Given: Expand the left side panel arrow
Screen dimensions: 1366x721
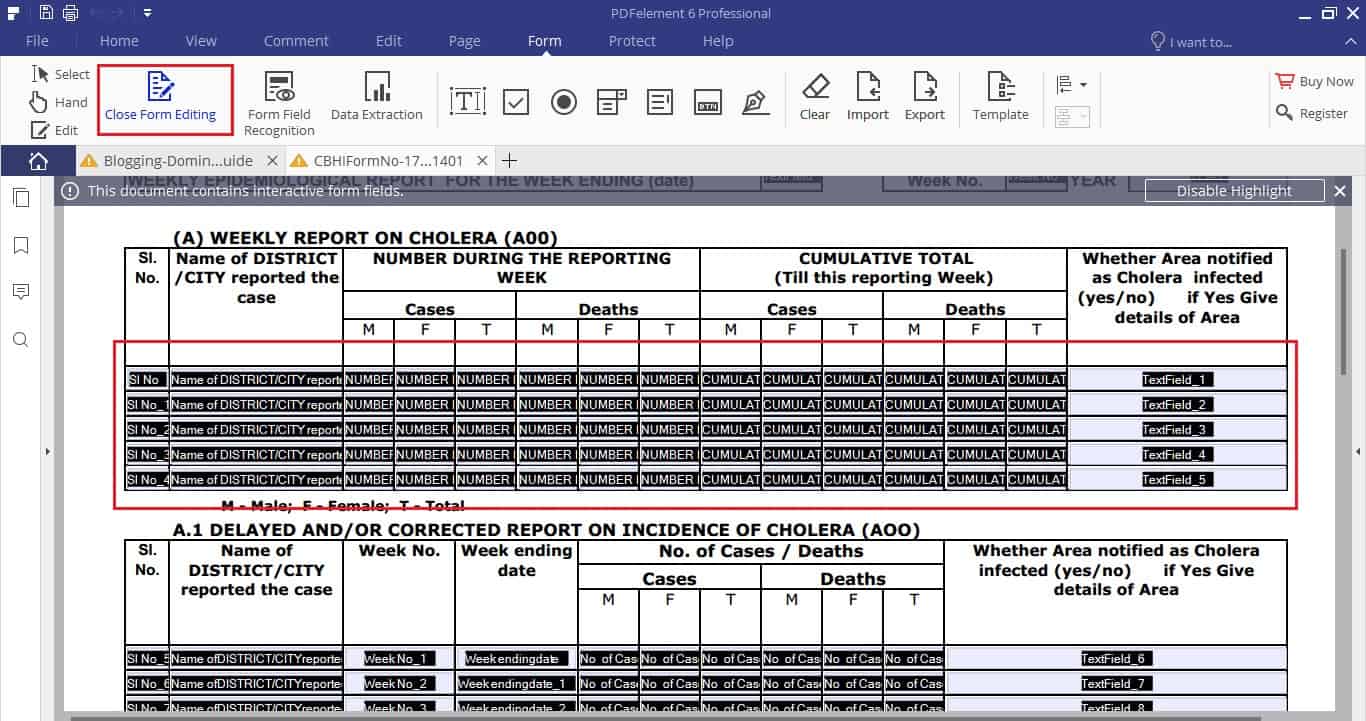Looking at the screenshot, I should point(48,451).
